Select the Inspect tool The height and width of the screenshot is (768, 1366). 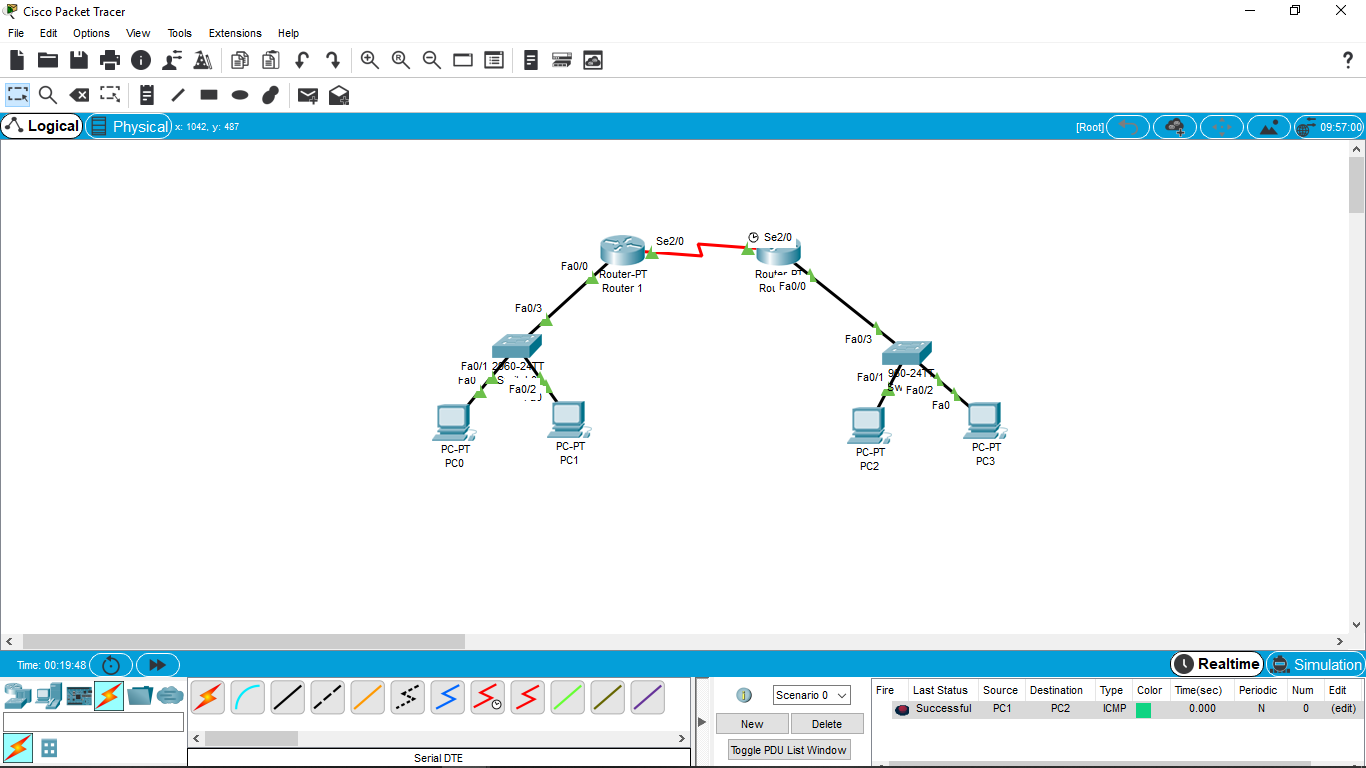pos(47,95)
